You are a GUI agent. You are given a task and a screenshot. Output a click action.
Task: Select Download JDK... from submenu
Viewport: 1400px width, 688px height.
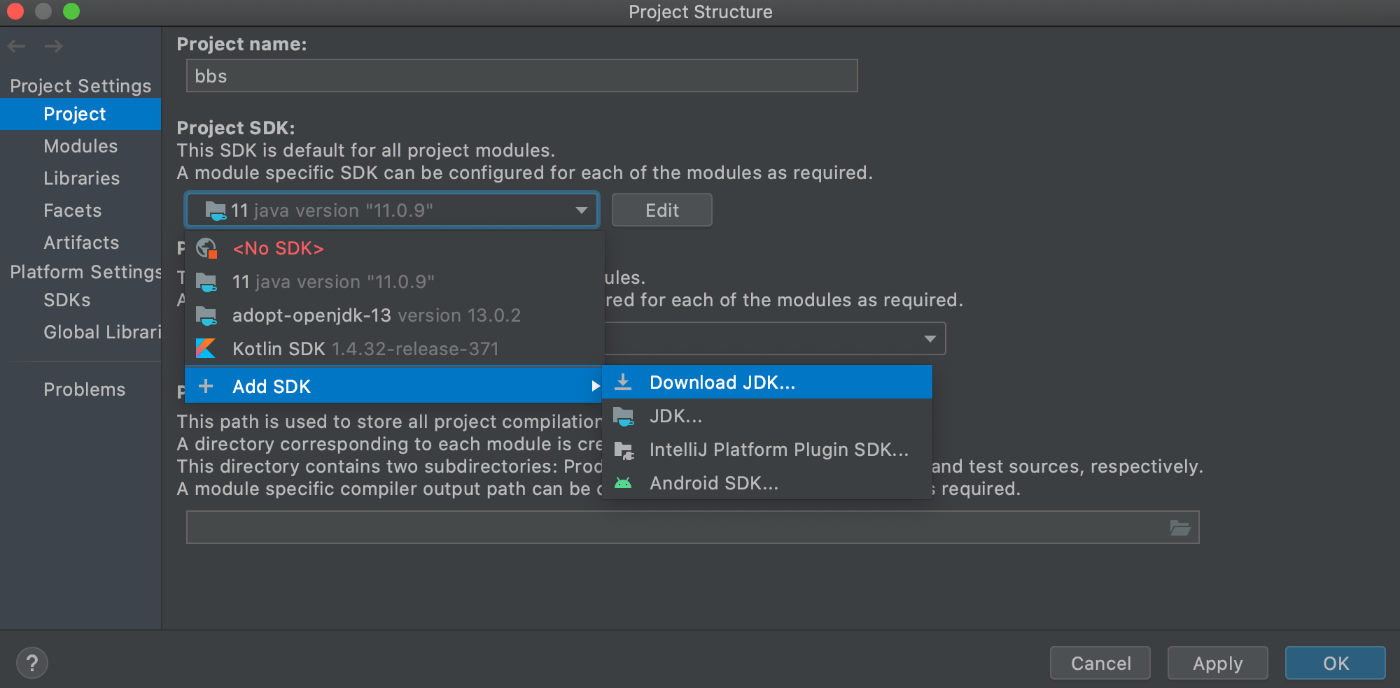pyautogui.click(x=767, y=382)
